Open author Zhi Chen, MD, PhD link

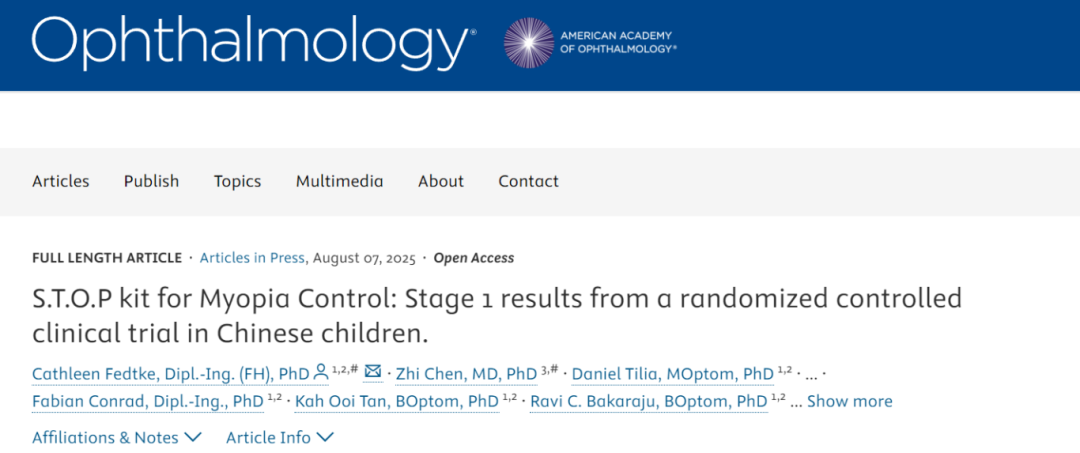tap(466, 374)
